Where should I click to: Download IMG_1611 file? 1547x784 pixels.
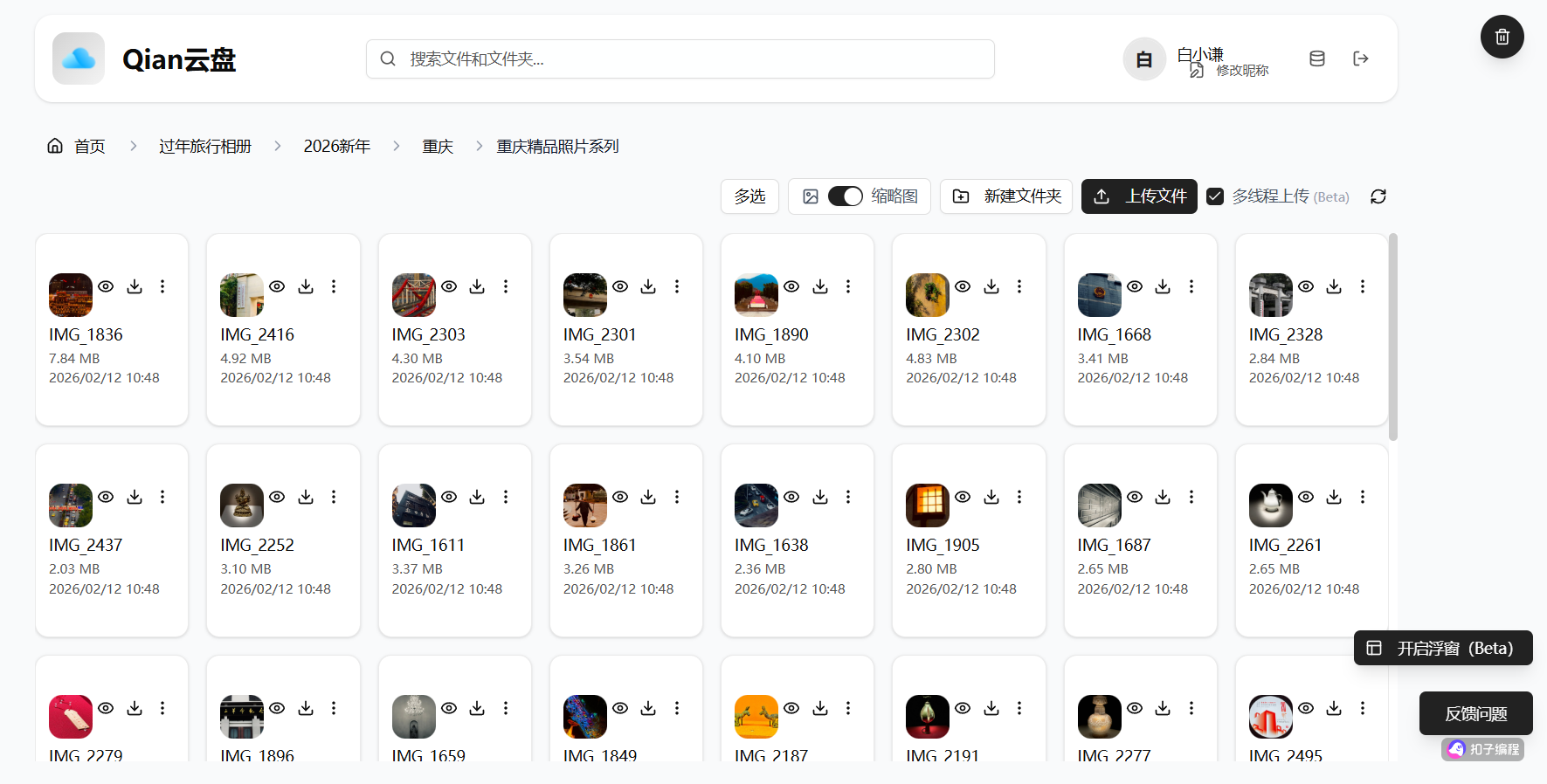tap(477, 497)
